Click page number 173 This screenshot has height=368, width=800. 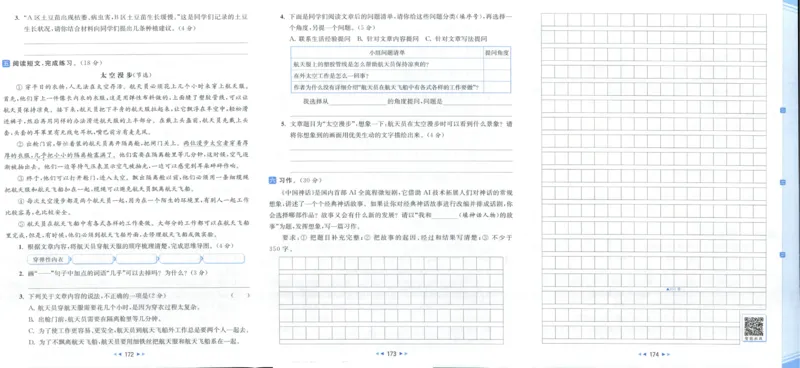[x=391, y=353]
